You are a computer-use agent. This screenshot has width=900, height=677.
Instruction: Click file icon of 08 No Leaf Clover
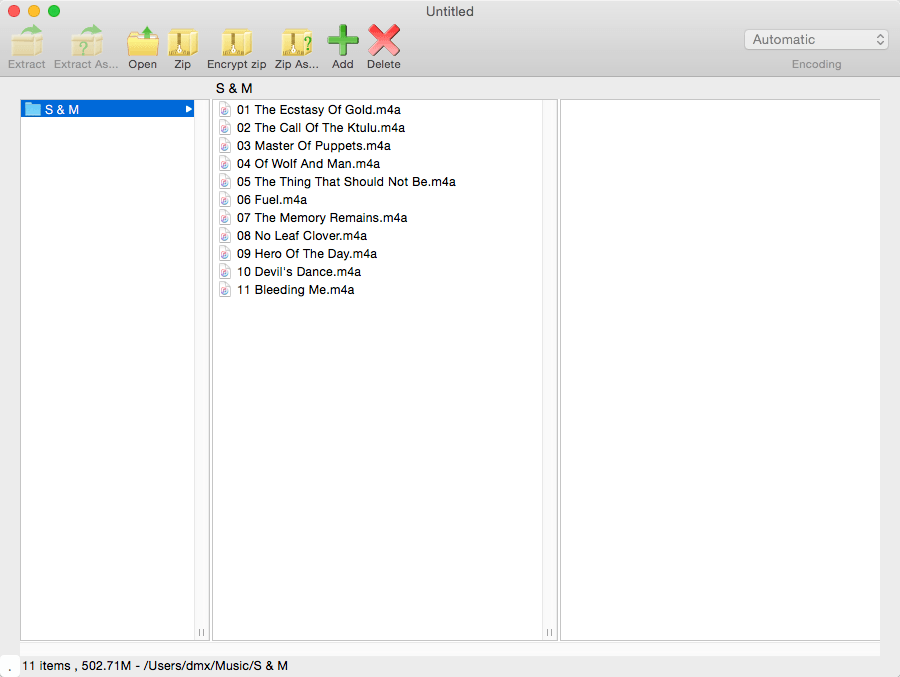225,235
